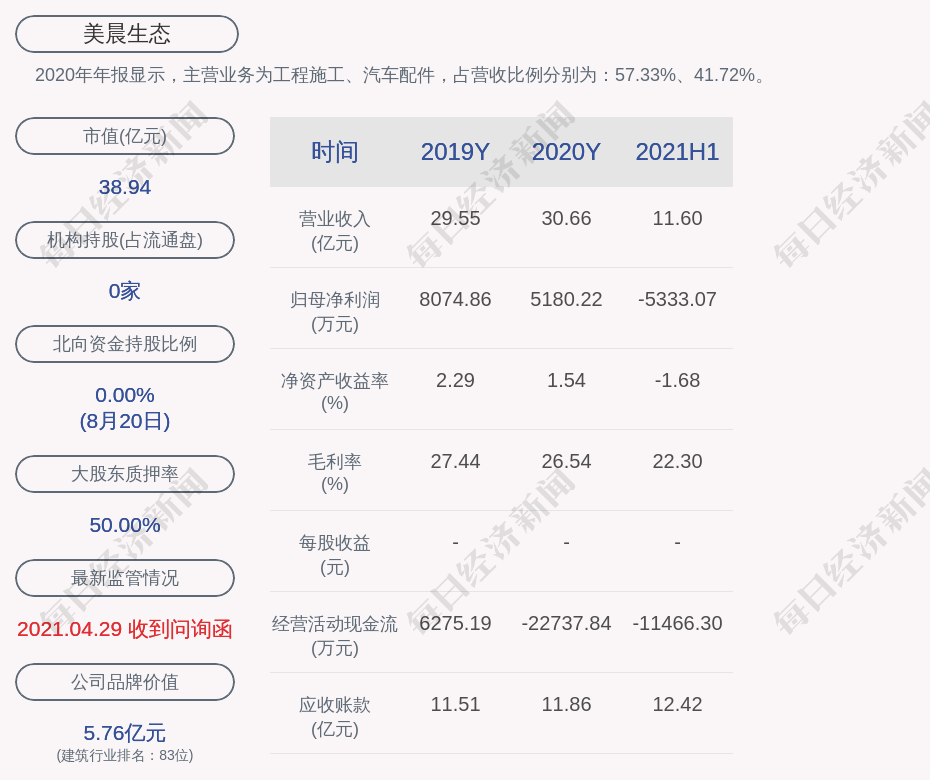This screenshot has height=780, width=930.
Task: Click the 机构持股(占流通盘) label
Action: 125,240
